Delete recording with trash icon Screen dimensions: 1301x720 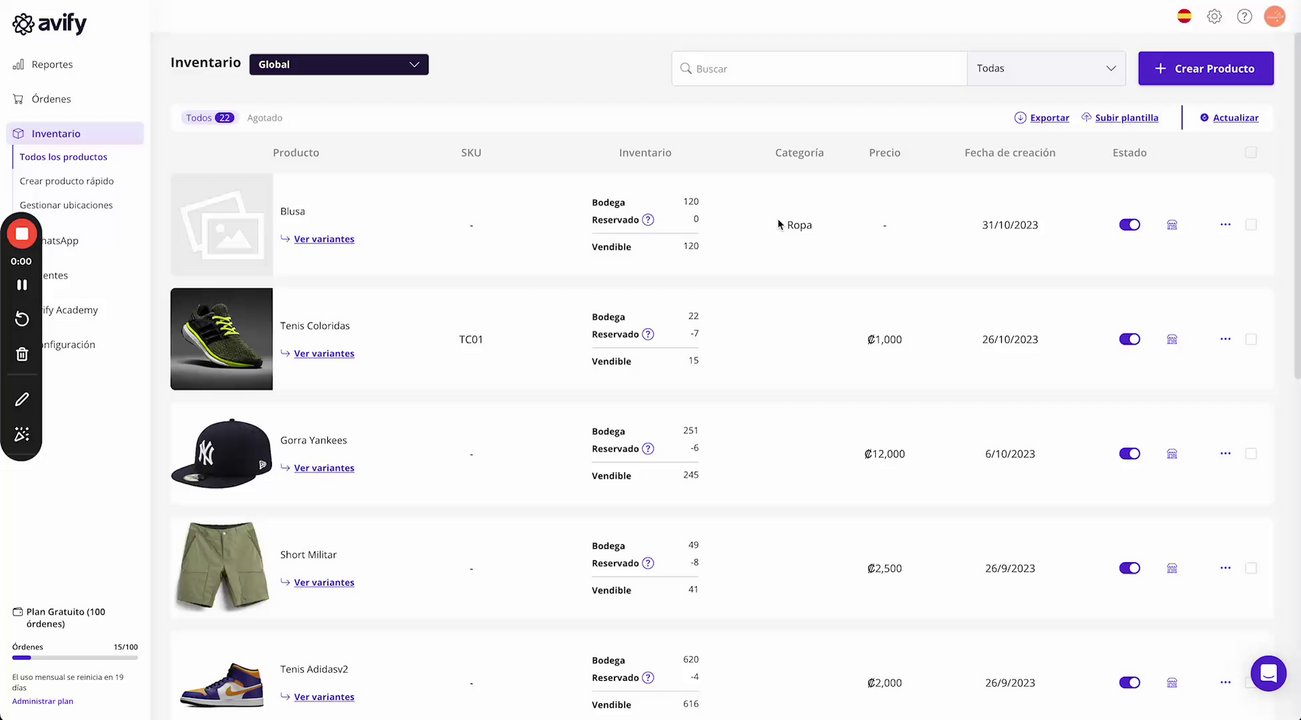(x=21, y=354)
